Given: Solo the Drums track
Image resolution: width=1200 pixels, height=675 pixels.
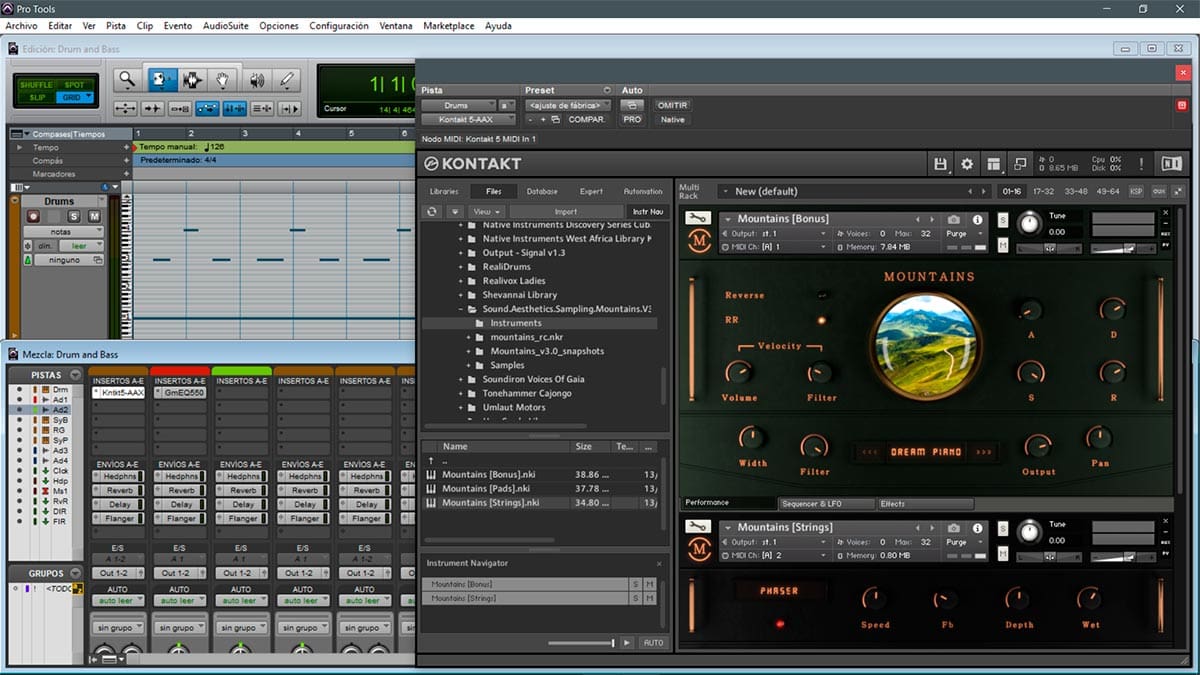Looking at the screenshot, I should [x=74, y=216].
